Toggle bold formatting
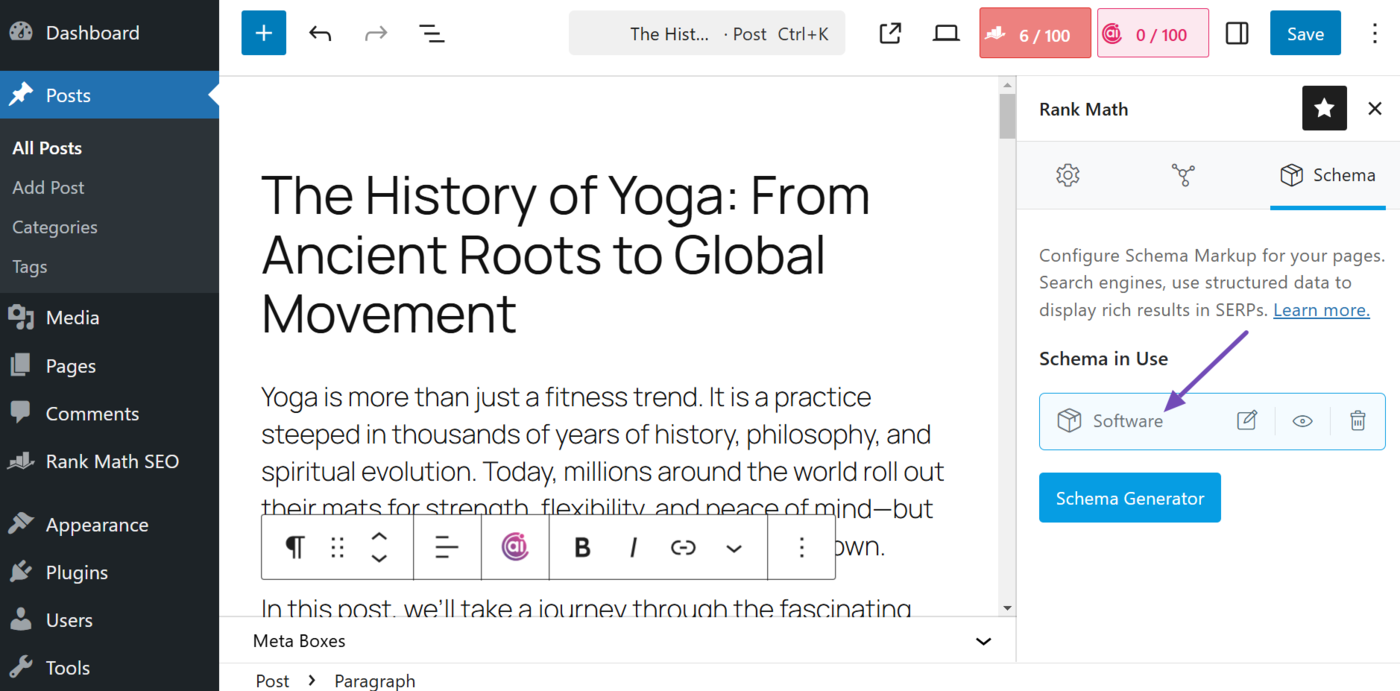The image size is (1400, 691). [x=582, y=547]
